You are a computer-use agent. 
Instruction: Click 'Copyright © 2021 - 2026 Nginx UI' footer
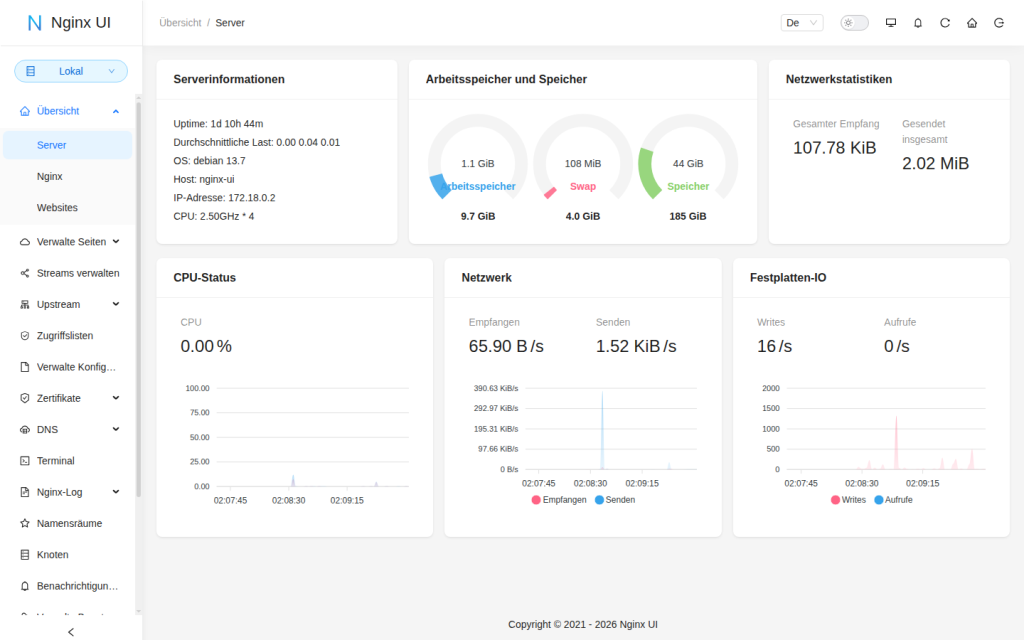tap(583, 625)
